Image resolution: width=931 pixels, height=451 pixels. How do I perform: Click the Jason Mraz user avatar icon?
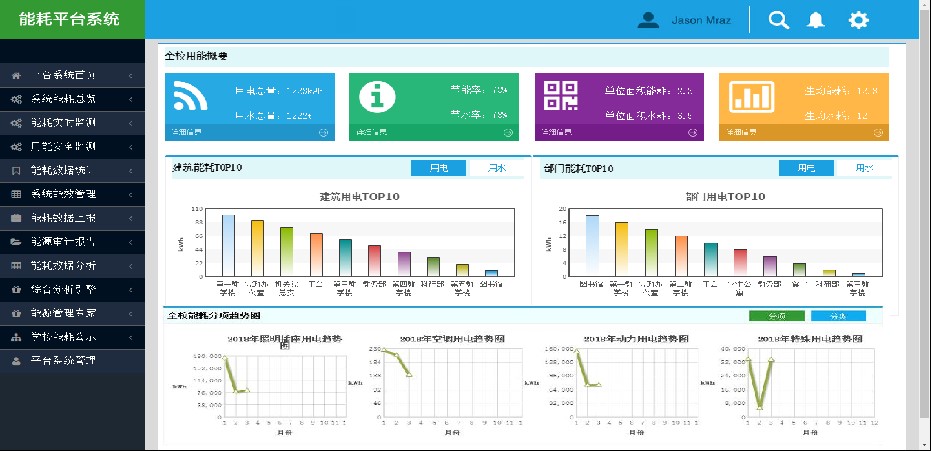[x=649, y=20]
